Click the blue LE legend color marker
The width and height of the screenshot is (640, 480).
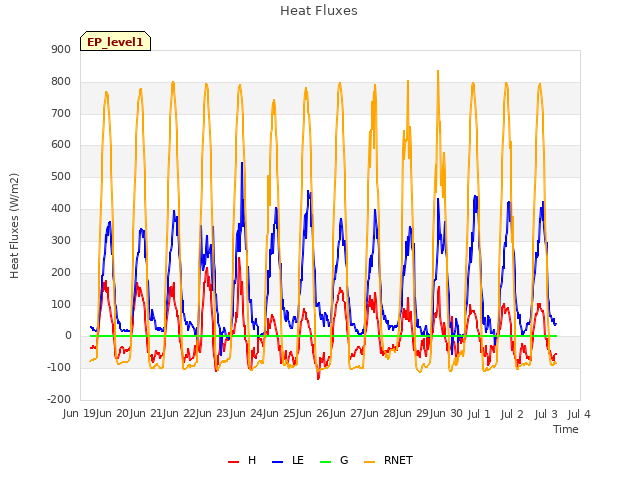(278, 462)
